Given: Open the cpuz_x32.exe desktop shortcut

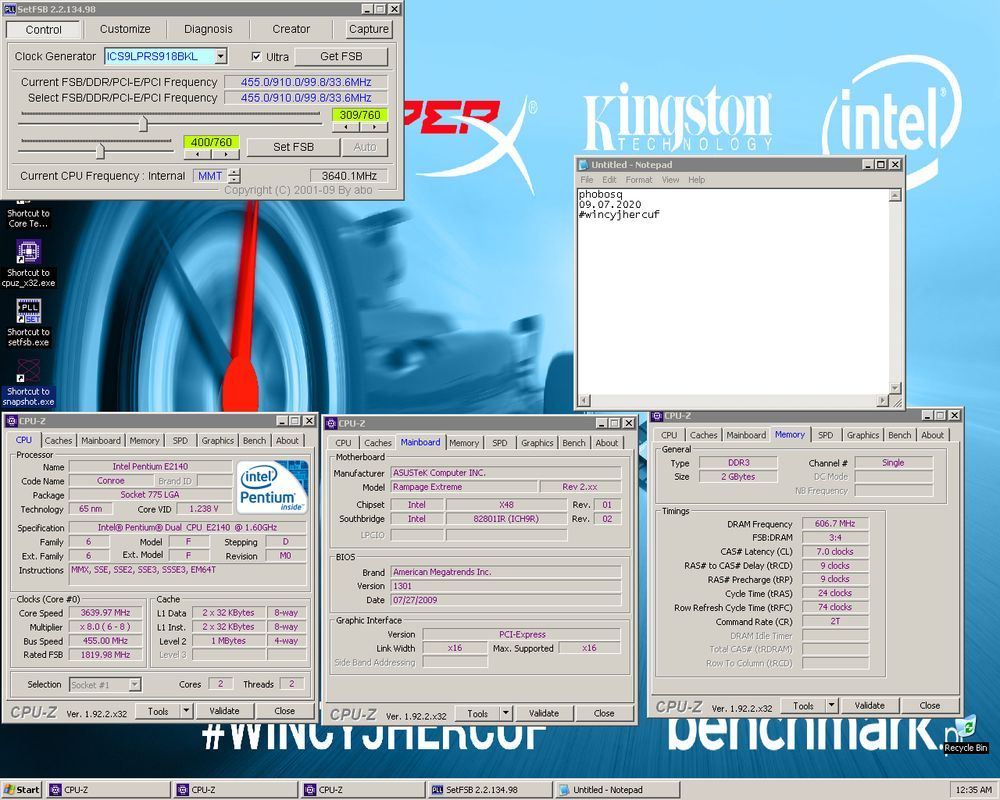Looking at the screenshot, I should tap(28, 263).
